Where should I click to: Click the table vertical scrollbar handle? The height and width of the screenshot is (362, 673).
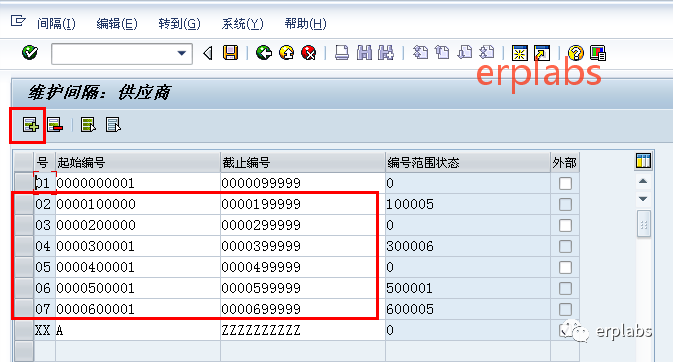(x=643, y=224)
